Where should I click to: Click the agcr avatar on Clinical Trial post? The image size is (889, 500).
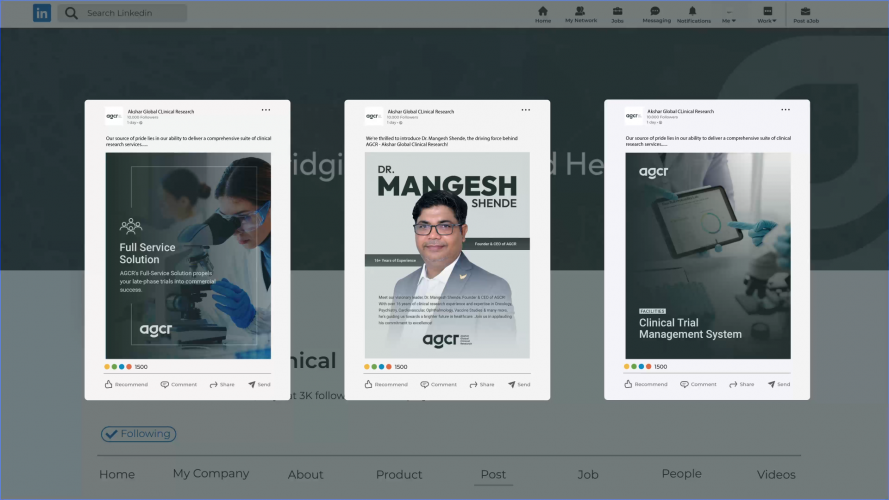[633, 116]
